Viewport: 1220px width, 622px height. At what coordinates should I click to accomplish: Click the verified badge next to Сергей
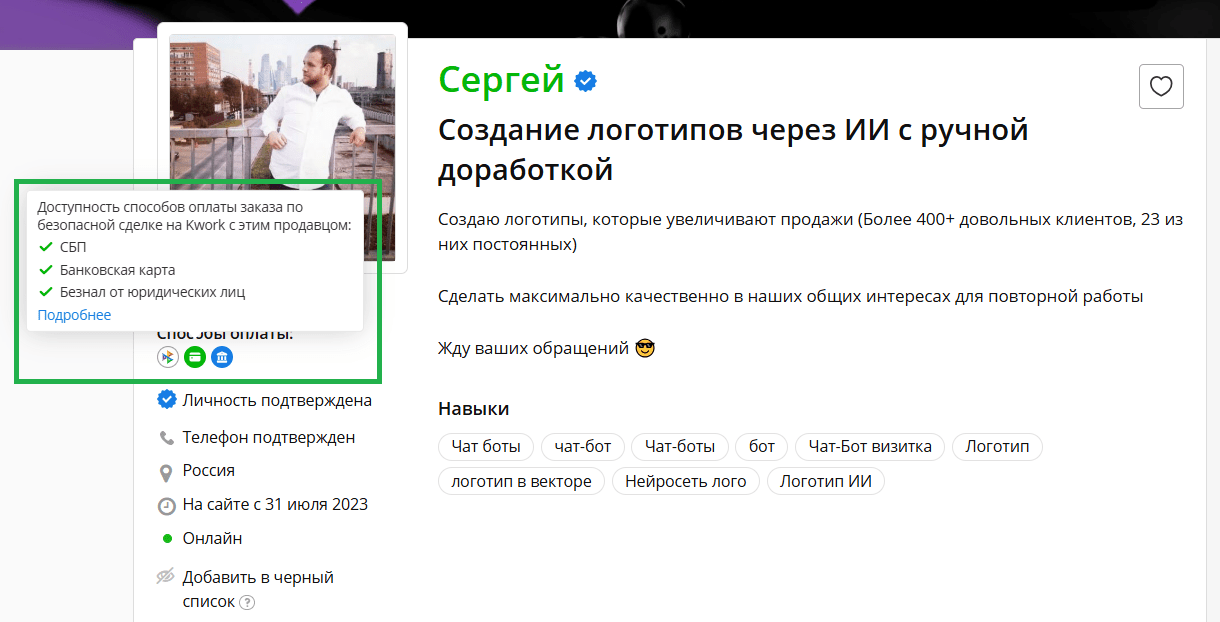[x=586, y=81]
